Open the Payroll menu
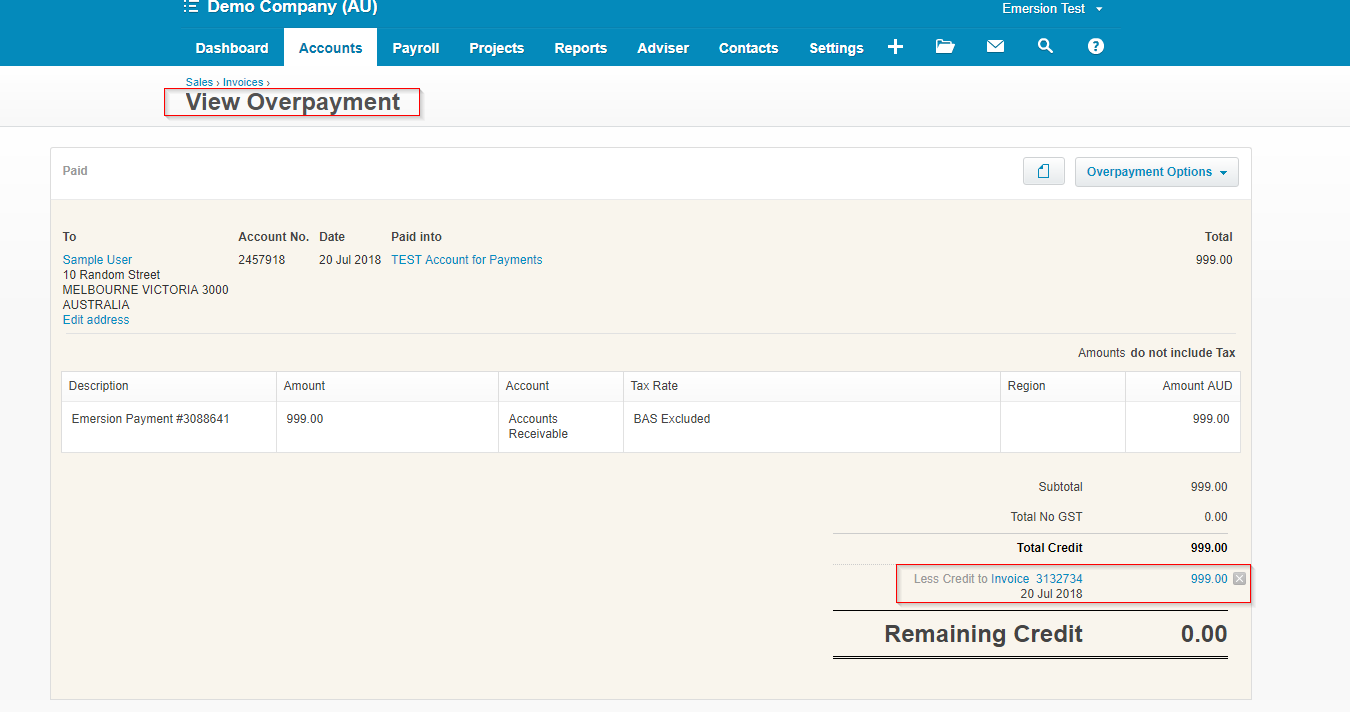 pos(415,48)
